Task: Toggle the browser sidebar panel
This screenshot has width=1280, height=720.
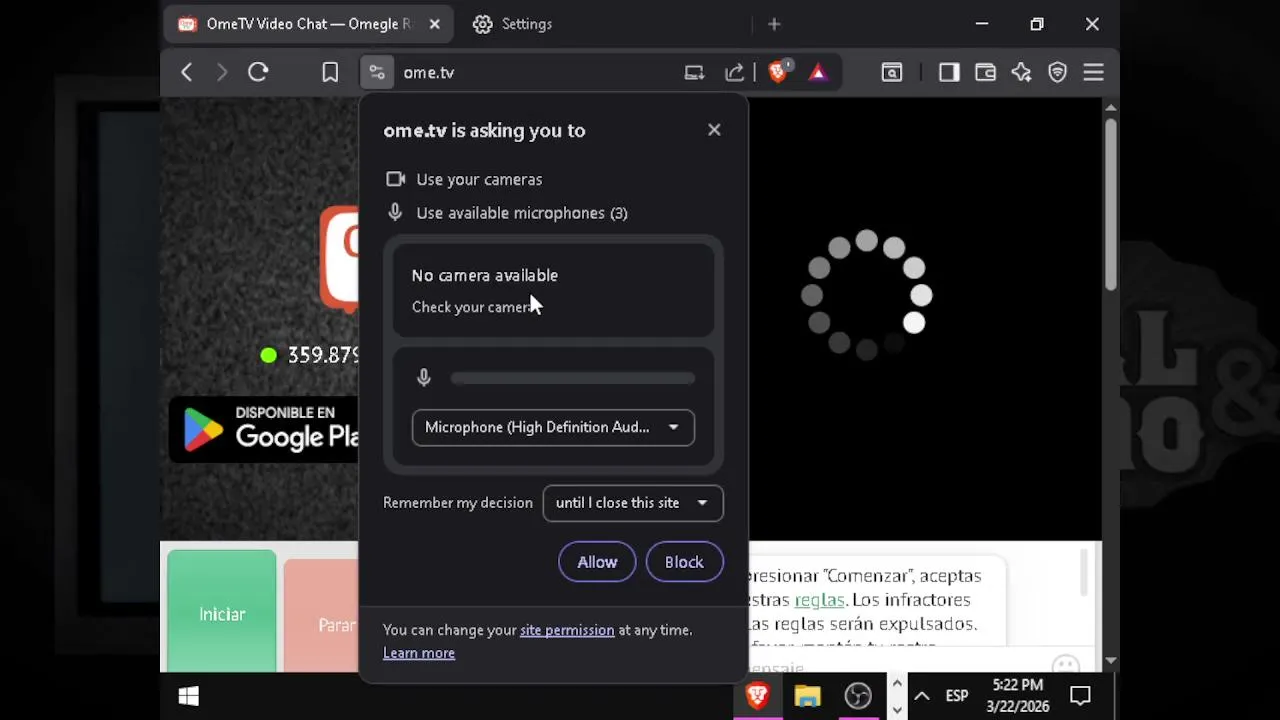Action: pyautogui.click(x=949, y=72)
